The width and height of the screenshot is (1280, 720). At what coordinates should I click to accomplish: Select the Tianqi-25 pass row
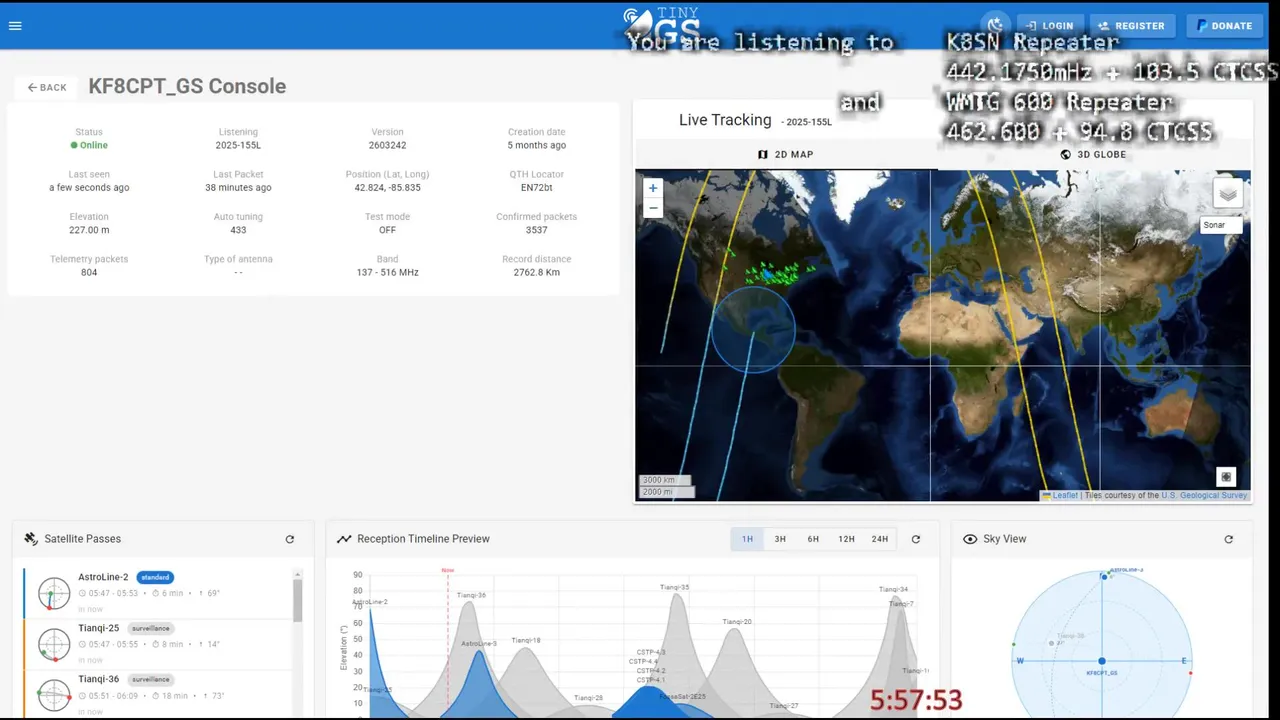(158, 643)
